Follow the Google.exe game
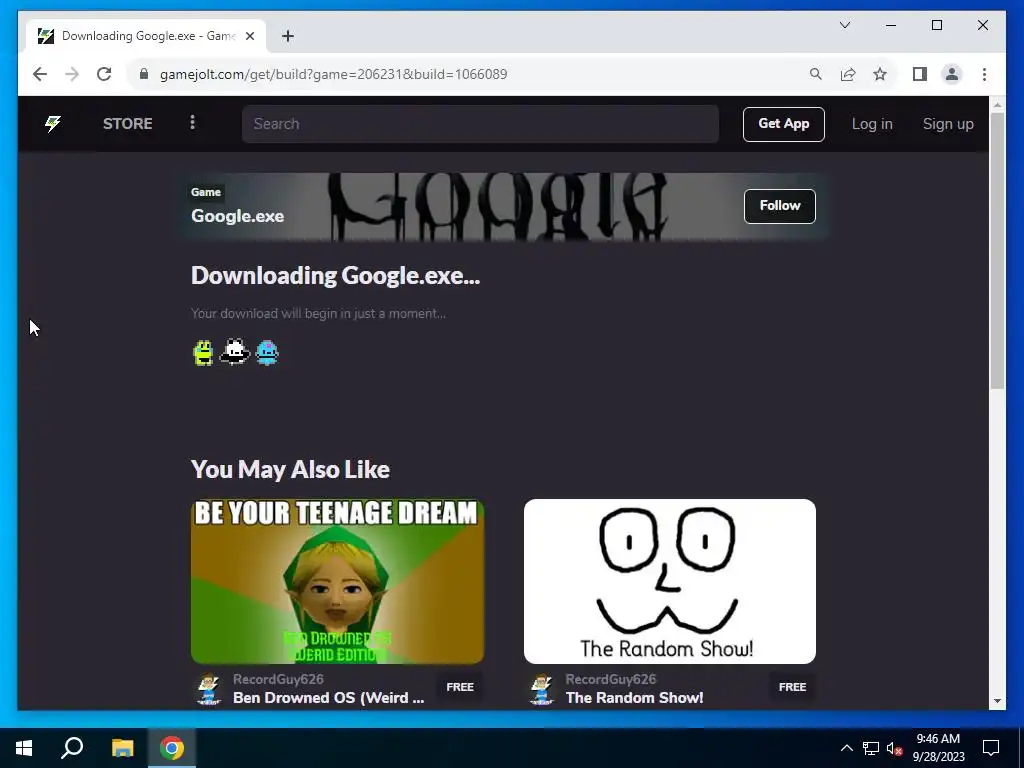Image resolution: width=1024 pixels, height=768 pixels. 780,206
